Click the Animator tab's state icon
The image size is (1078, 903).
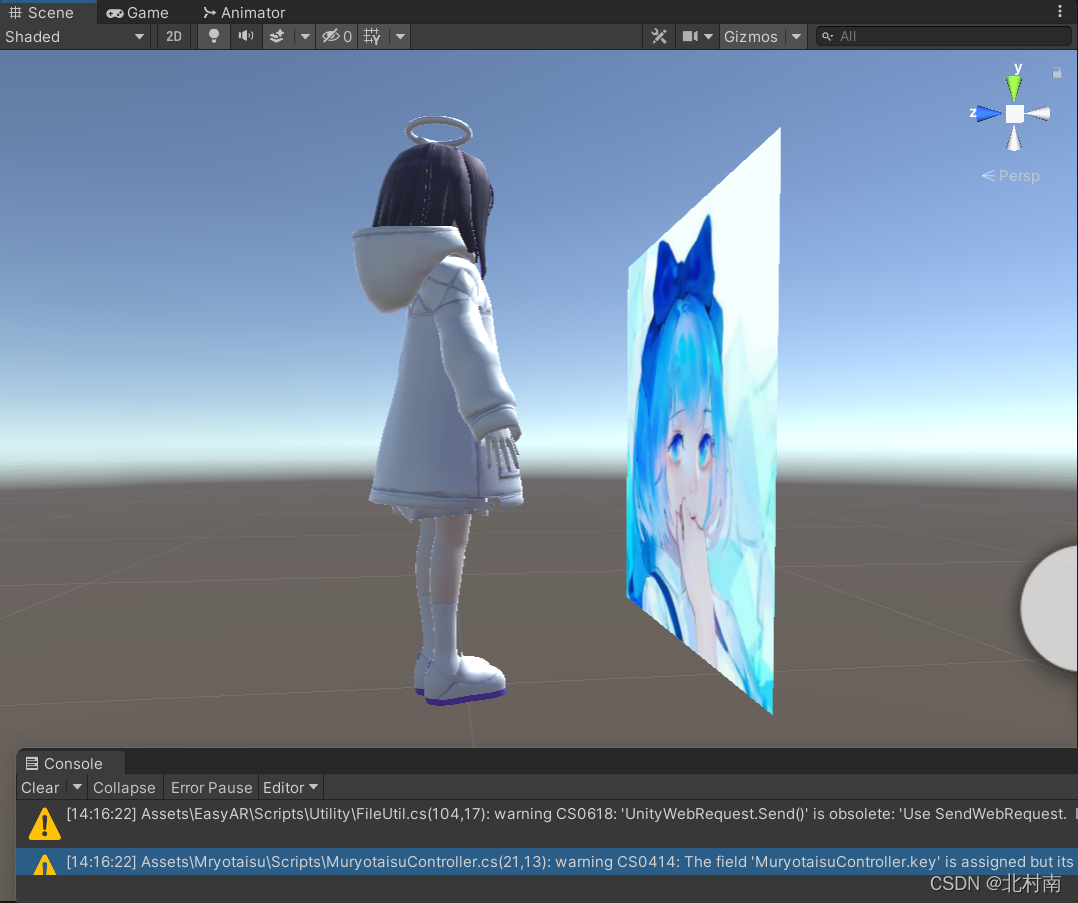pyautogui.click(x=210, y=12)
